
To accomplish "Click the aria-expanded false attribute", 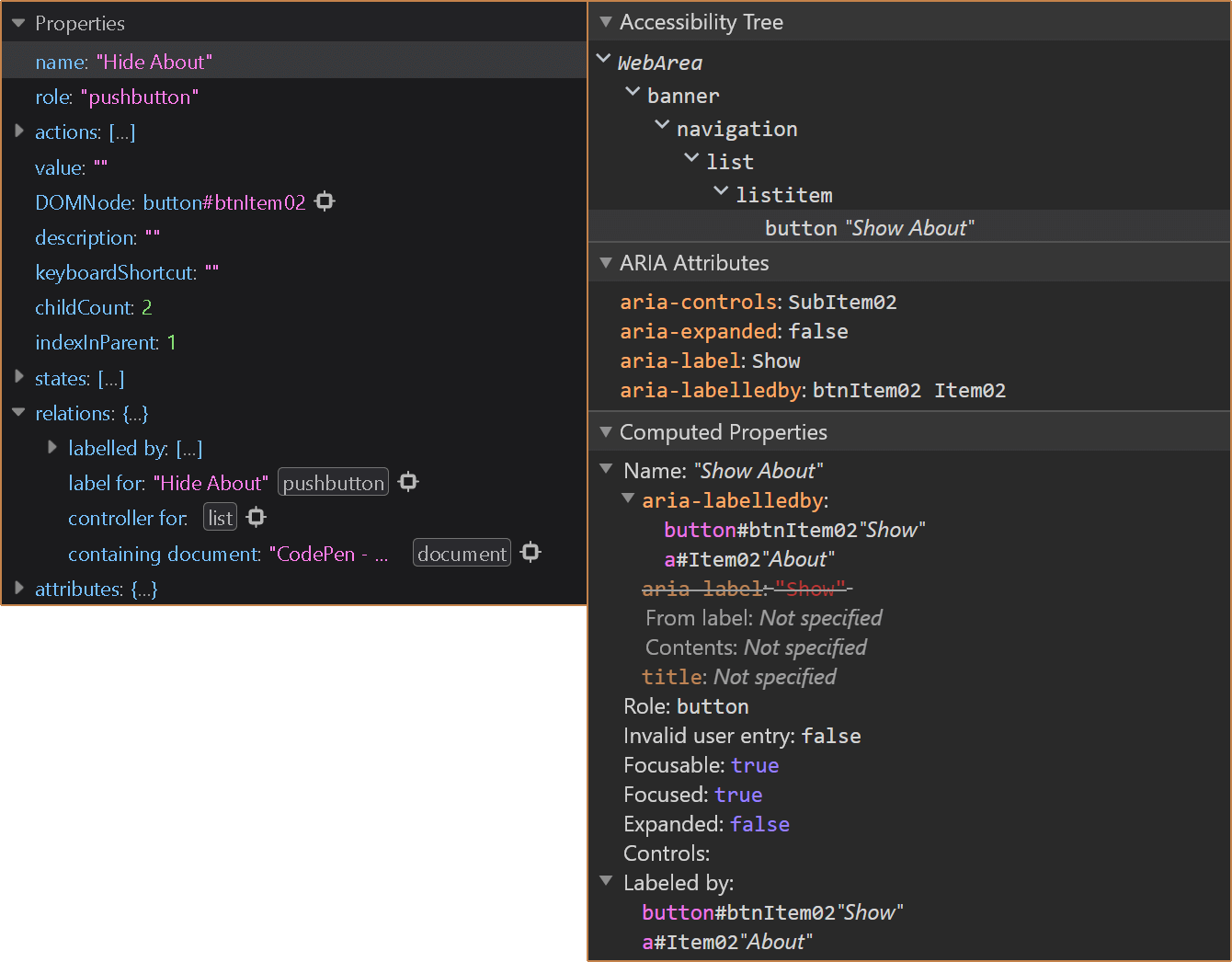I will tap(734, 331).
